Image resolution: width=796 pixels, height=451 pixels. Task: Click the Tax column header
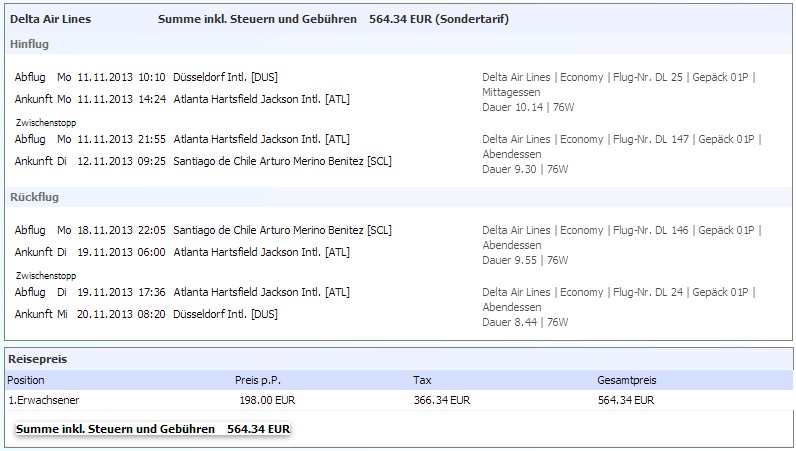click(x=422, y=380)
